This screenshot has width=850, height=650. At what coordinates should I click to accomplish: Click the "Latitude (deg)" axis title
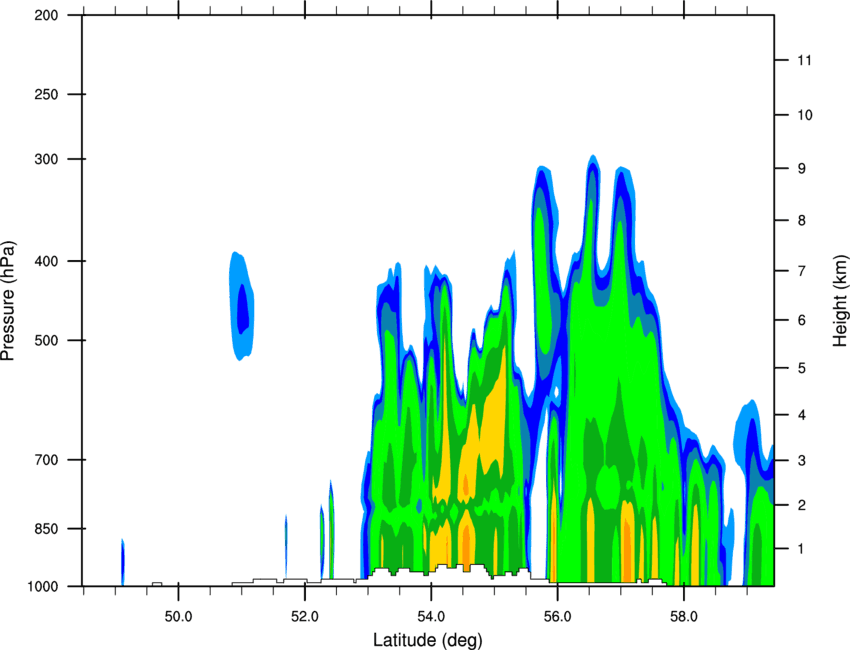point(427,640)
